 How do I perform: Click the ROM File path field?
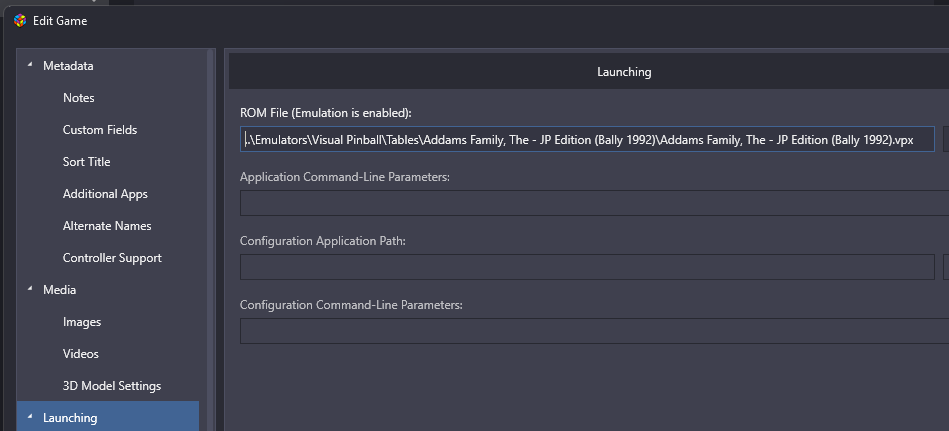pos(587,139)
